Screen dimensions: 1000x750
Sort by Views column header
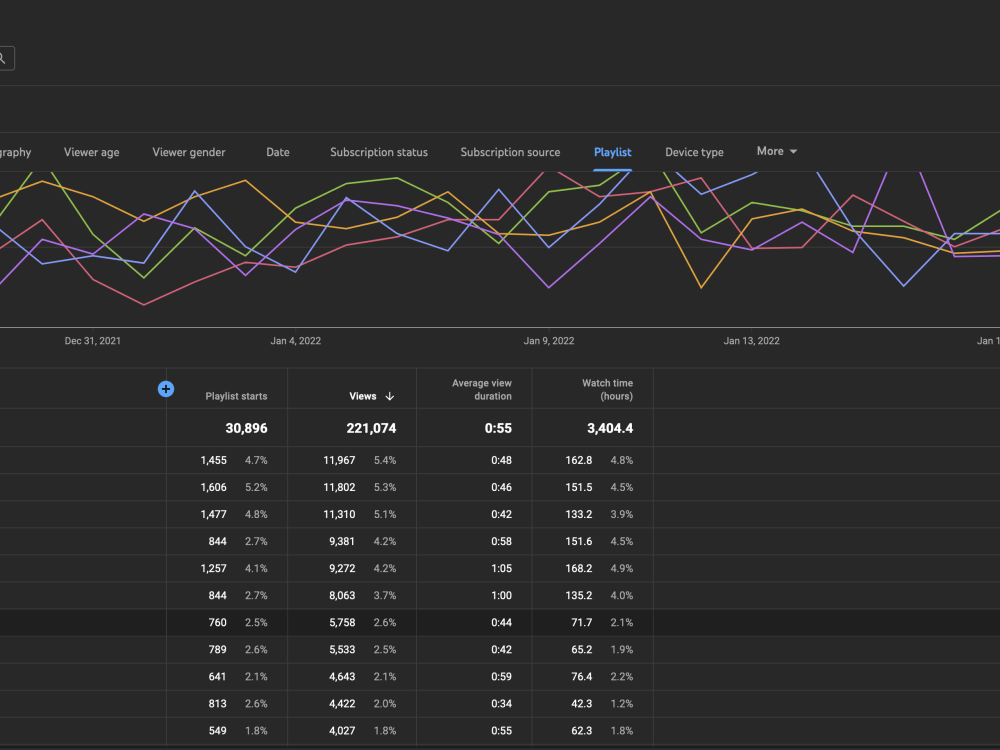pos(362,396)
